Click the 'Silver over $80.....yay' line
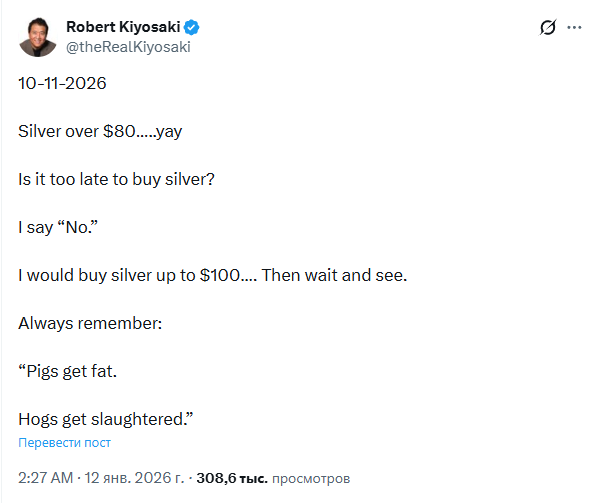 pos(100,131)
